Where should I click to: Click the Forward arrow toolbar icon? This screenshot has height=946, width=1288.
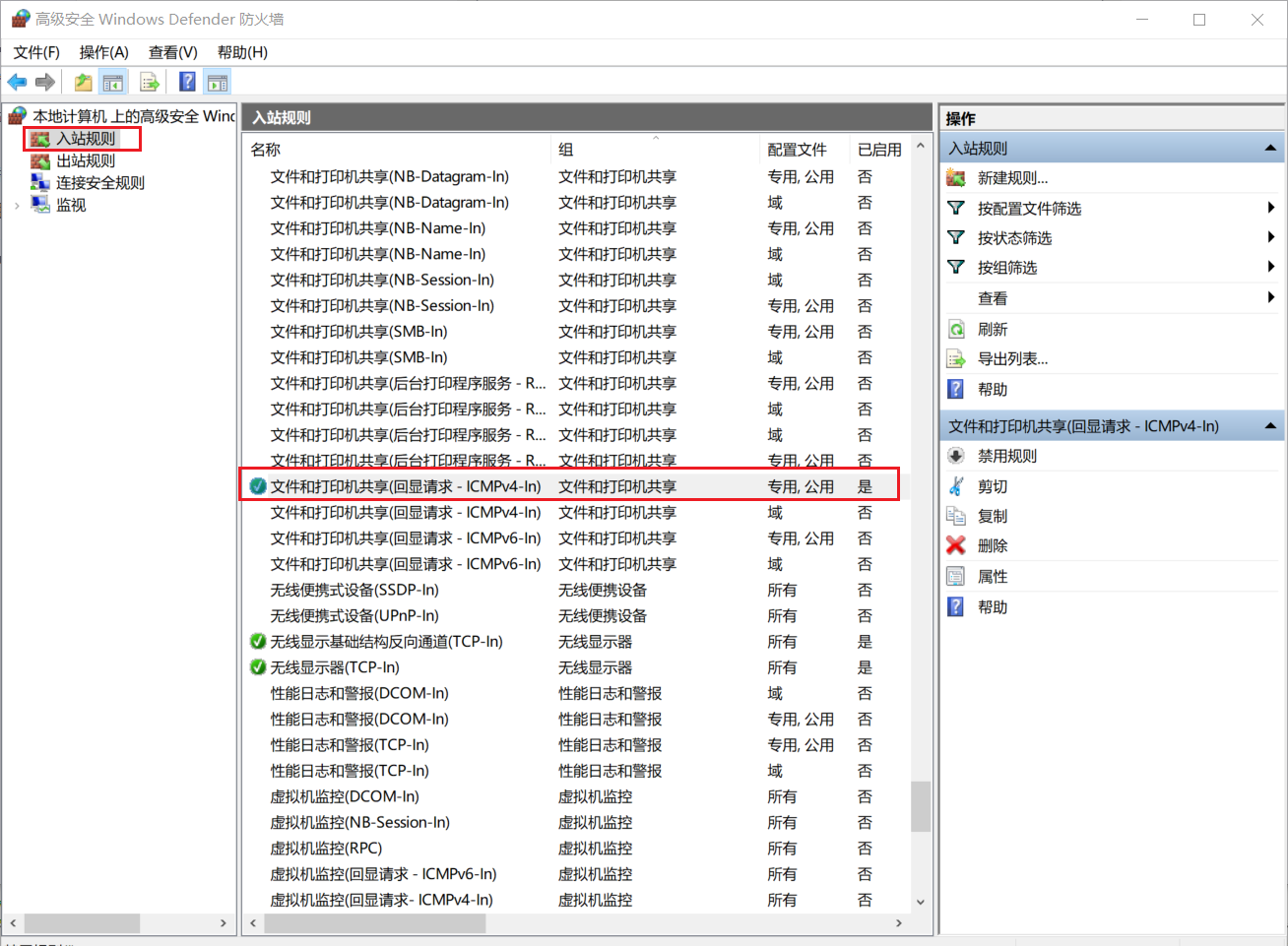45,83
